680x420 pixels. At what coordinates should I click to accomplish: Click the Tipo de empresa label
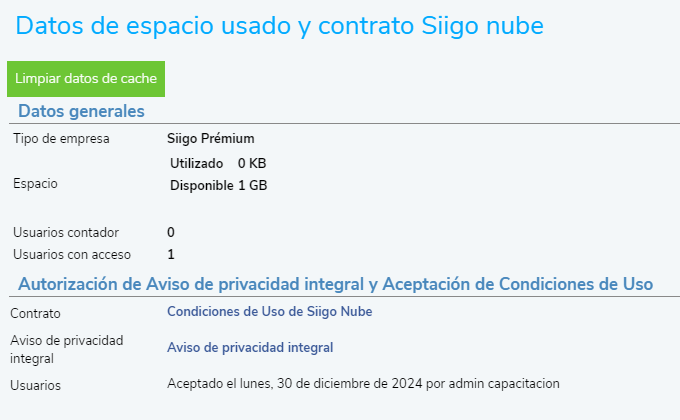click(61, 138)
